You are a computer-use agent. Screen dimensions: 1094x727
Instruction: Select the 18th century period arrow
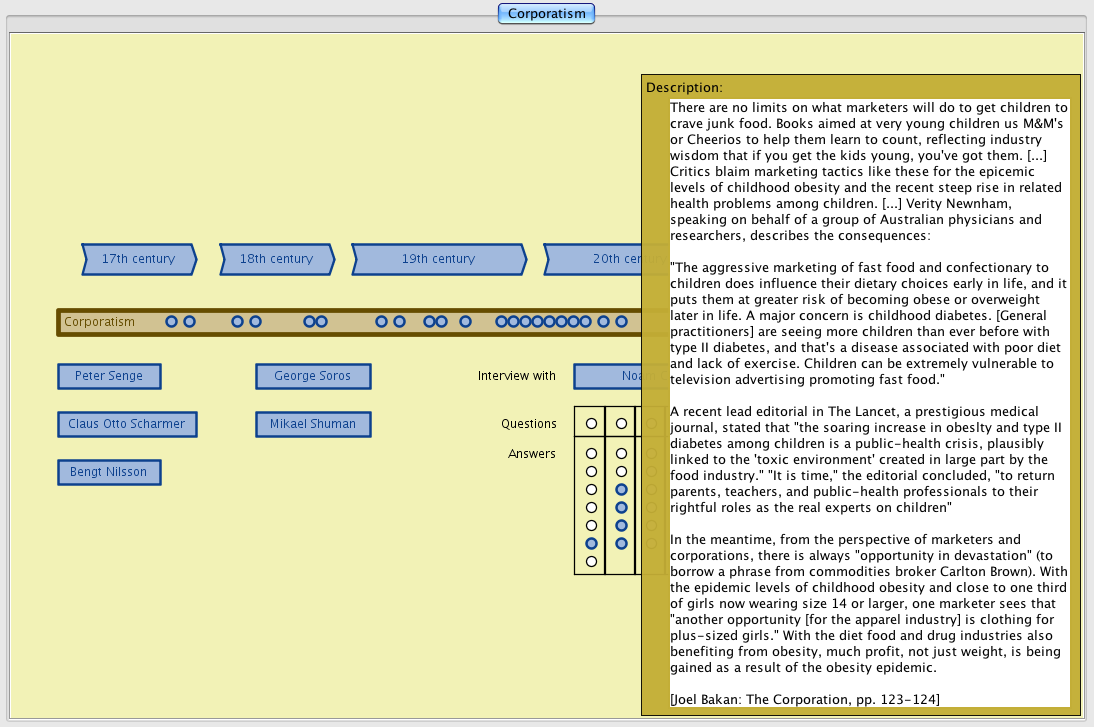point(276,259)
